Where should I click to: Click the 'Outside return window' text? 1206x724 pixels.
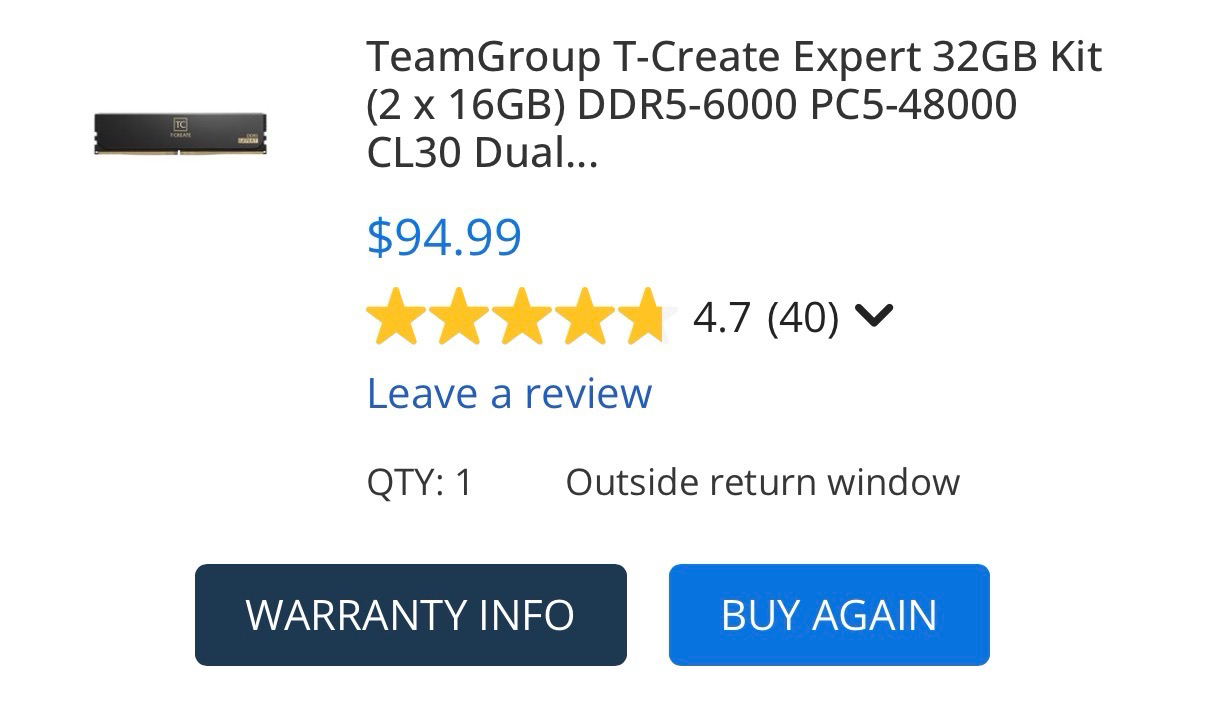point(763,483)
